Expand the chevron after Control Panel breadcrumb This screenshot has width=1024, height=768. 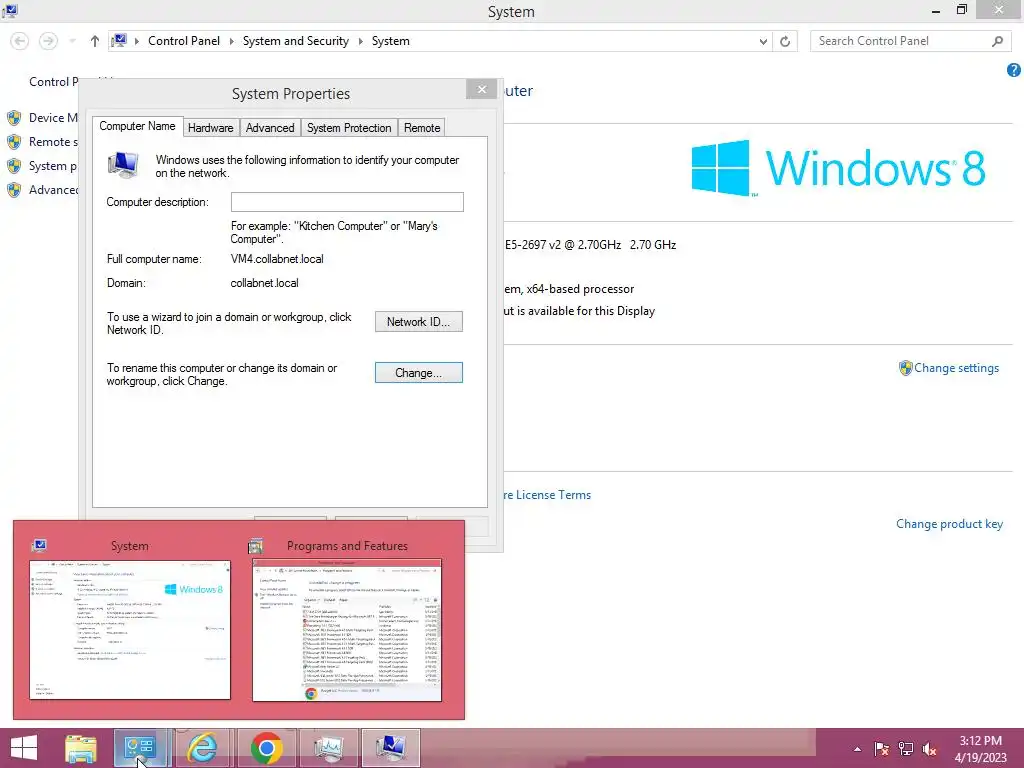(231, 41)
